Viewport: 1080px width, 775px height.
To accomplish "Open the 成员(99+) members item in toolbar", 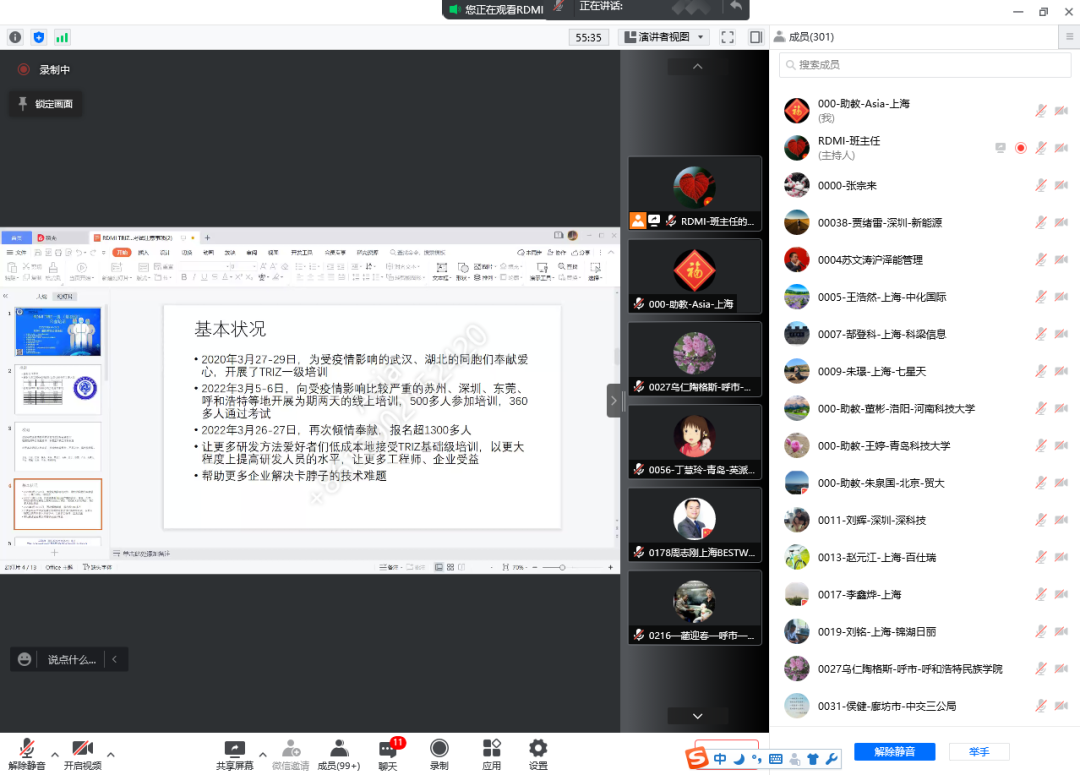I will pos(338,755).
